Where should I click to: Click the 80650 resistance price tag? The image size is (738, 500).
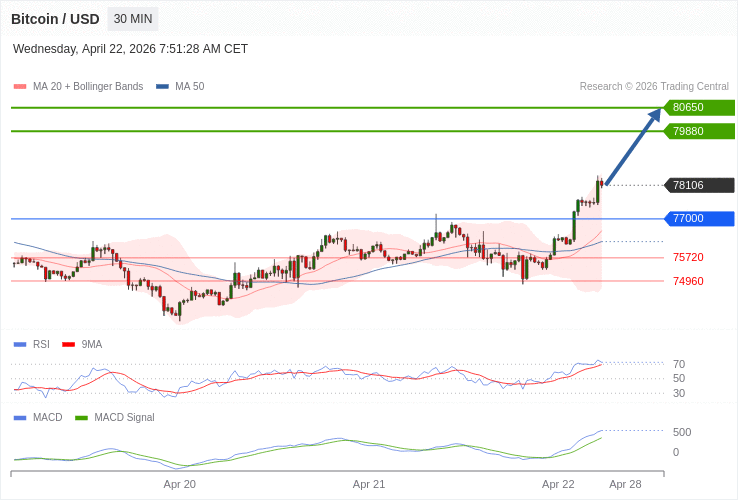coord(699,107)
